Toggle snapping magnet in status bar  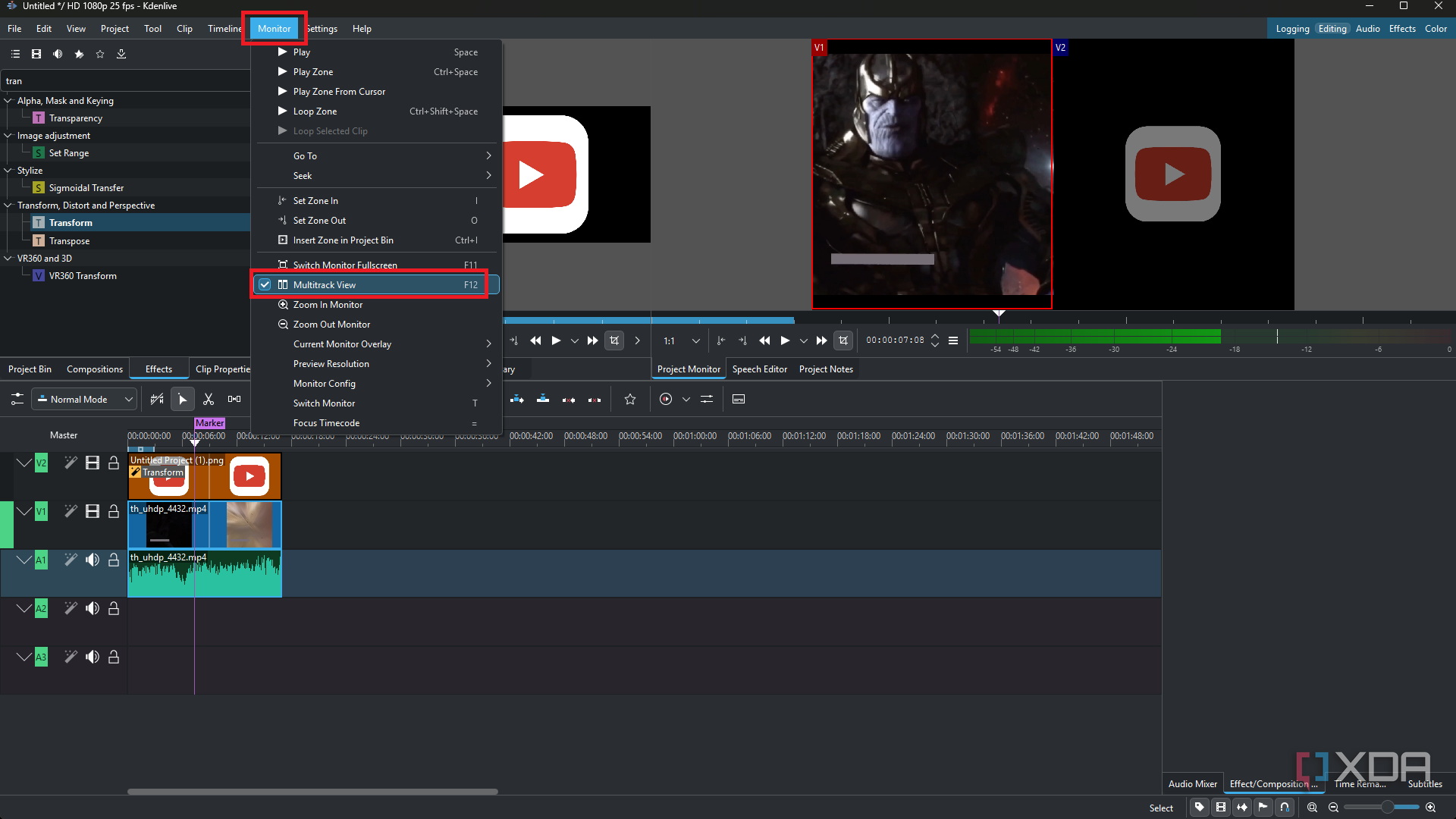[x=1285, y=808]
